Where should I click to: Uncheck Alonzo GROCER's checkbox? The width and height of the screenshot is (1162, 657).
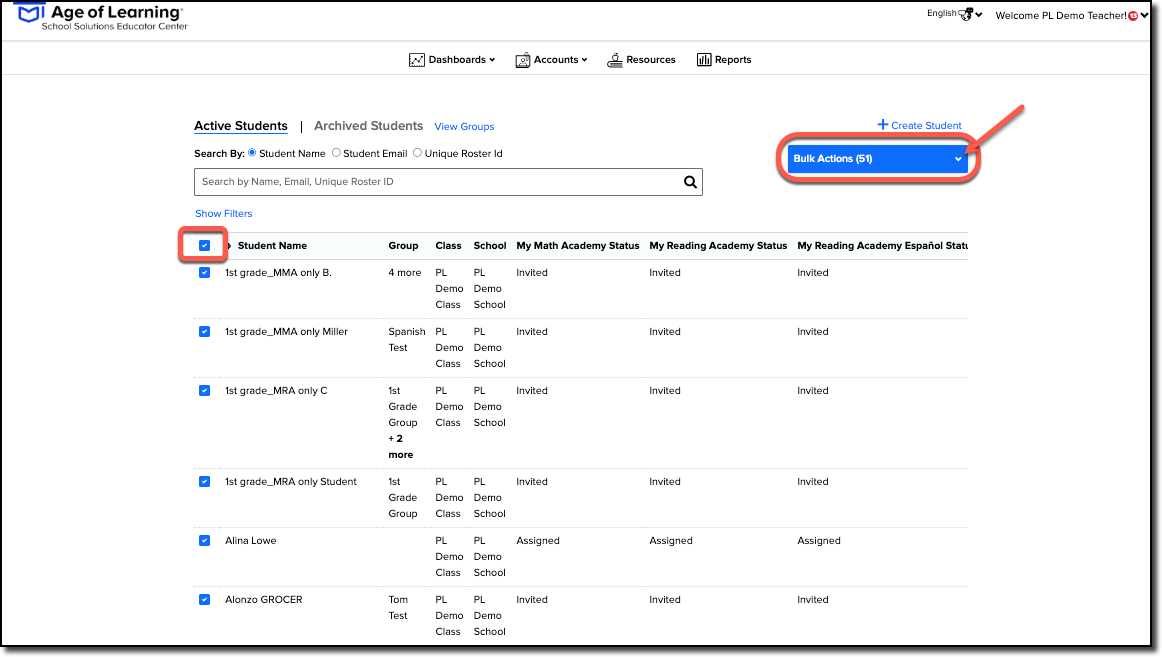click(205, 600)
